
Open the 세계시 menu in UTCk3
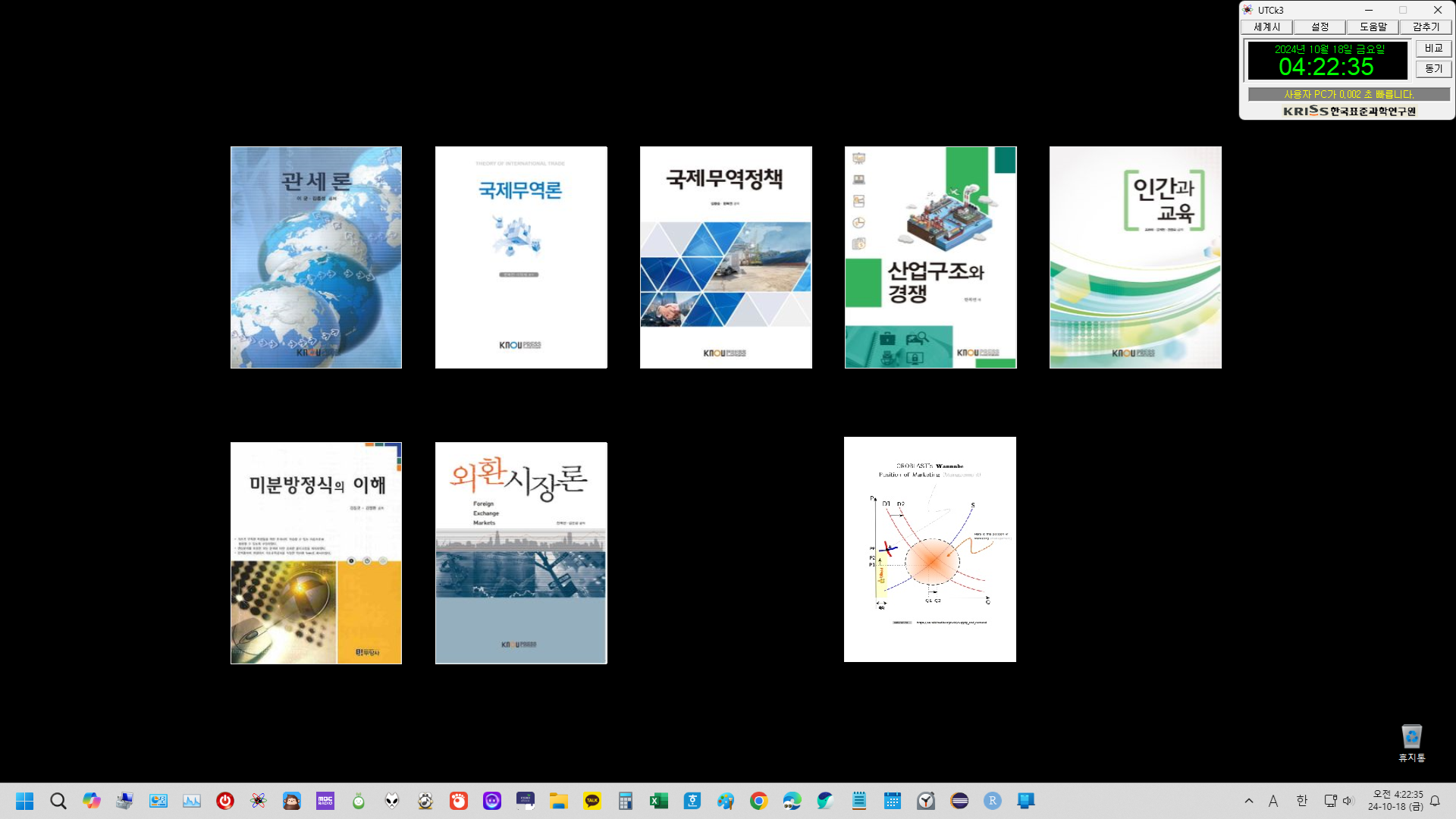tap(1266, 27)
